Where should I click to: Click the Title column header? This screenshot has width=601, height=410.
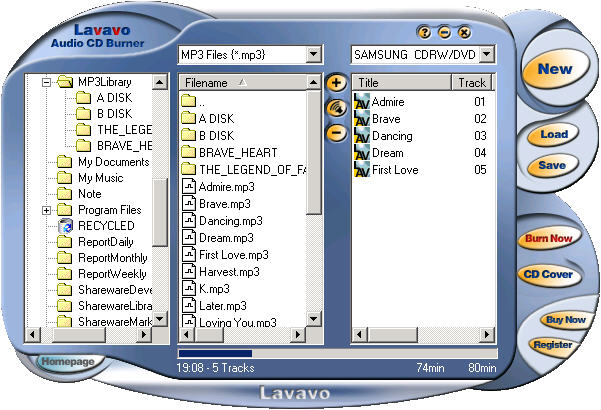401,82
